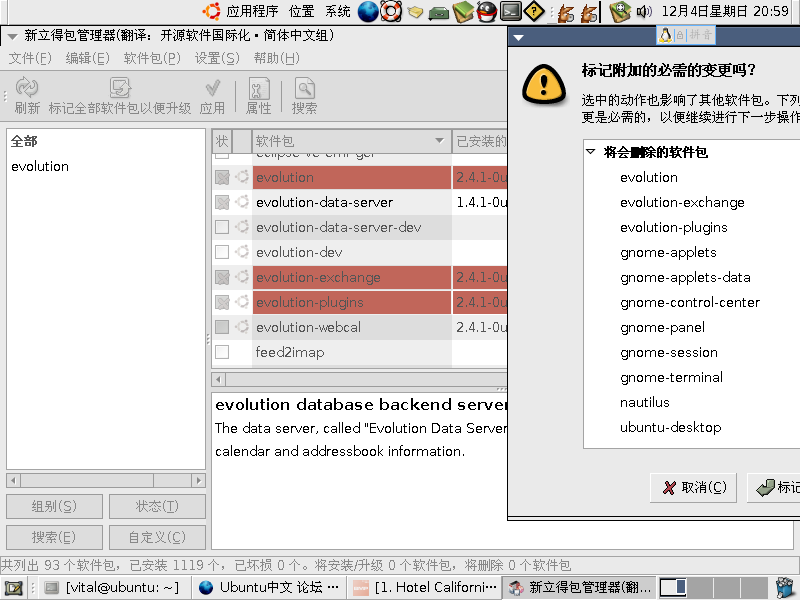This screenshot has height=600, width=800.
Task: Click the Ubuntu logo in the evolution-plugins row
Action: pos(242,302)
